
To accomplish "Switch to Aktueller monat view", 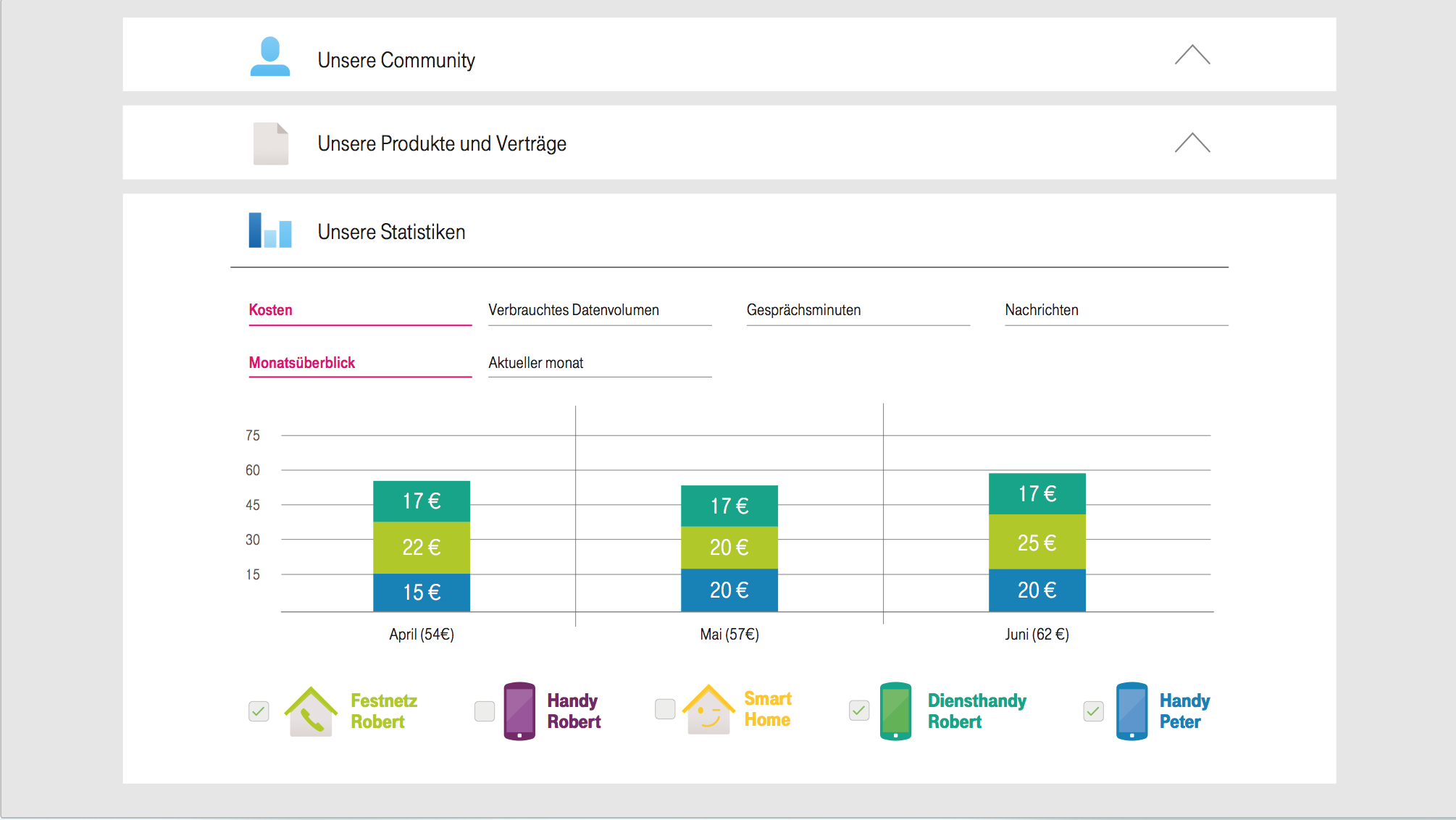I will coord(535,363).
